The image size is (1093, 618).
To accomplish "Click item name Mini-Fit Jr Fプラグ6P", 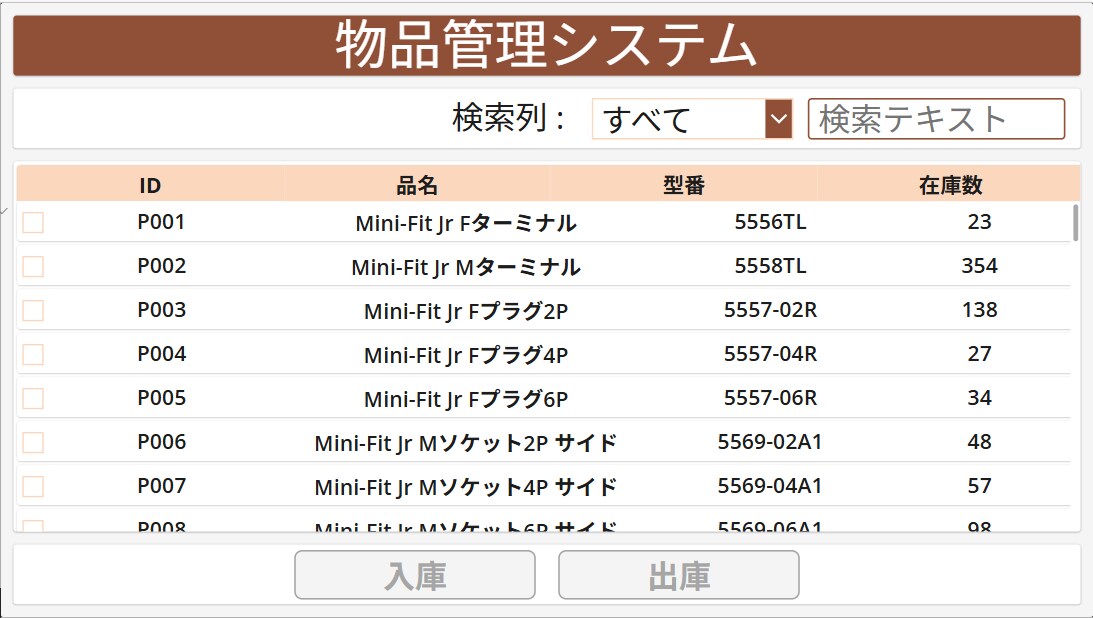I will [x=466, y=399].
